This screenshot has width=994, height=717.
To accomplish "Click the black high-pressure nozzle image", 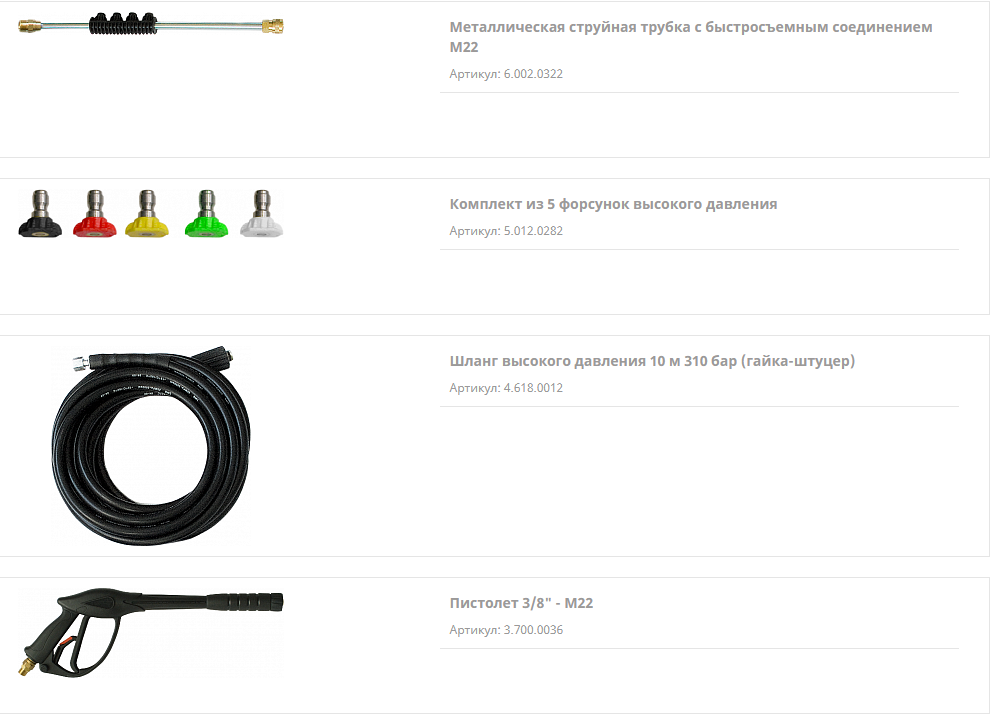I will [40, 214].
